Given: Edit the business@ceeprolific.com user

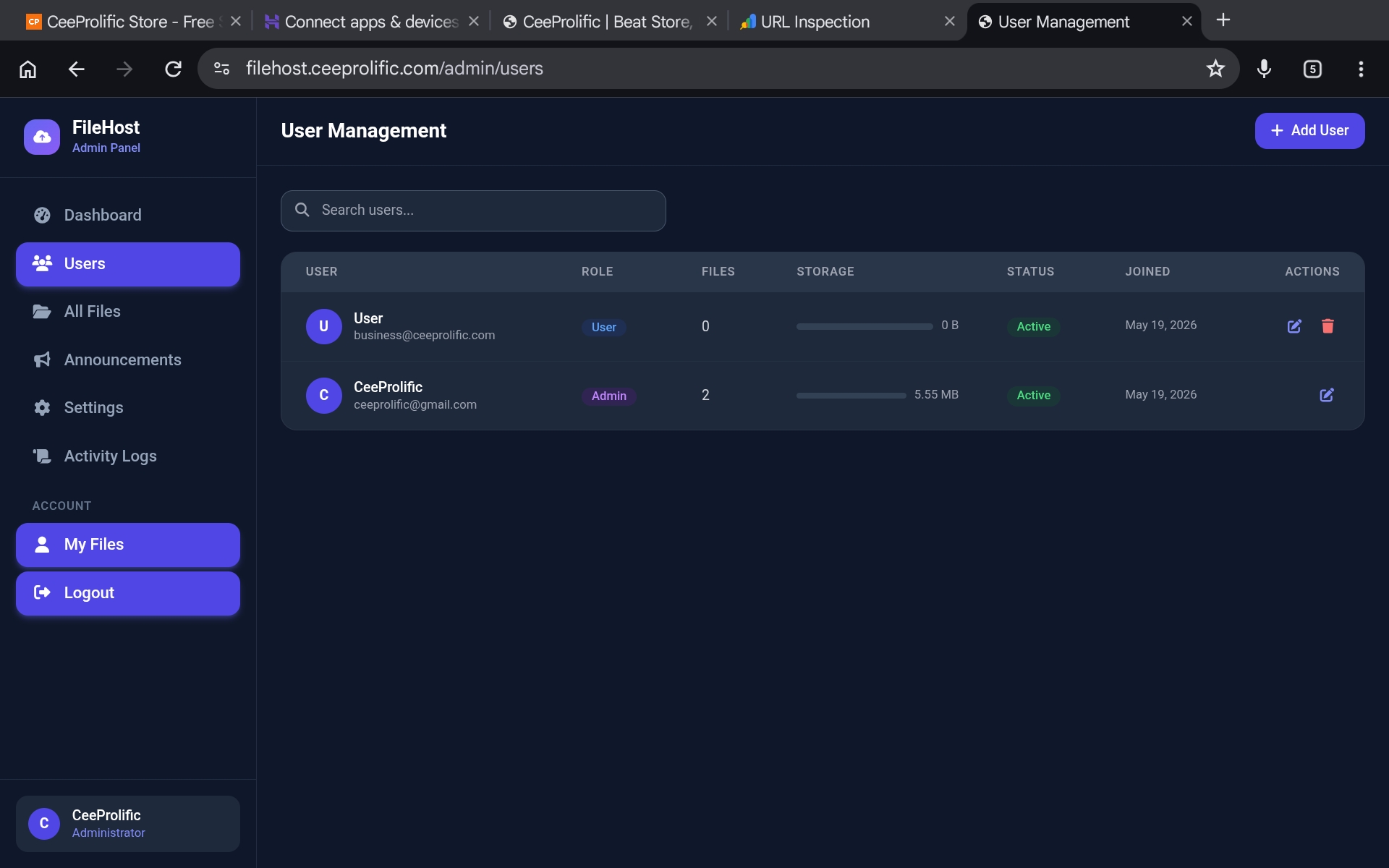Looking at the screenshot, I should pos(1294,326).
